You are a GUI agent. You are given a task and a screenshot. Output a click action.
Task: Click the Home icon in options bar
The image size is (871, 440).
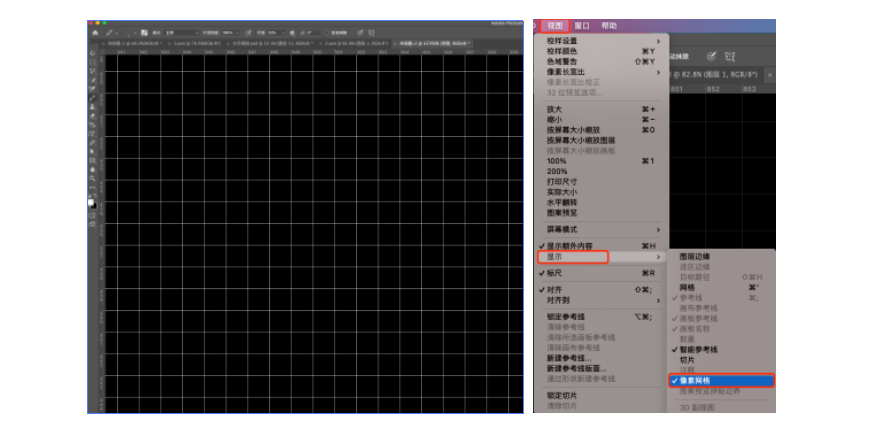point(94,32)
